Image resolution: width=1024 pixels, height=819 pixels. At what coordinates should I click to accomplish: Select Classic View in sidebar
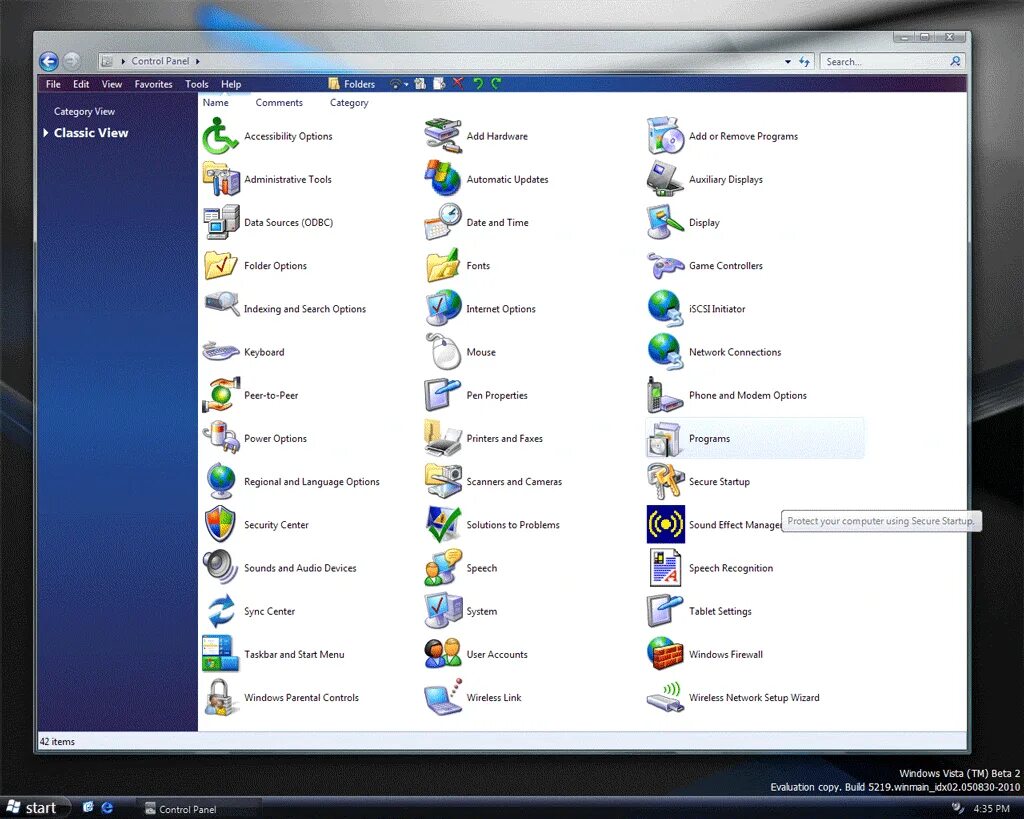coord(91,133)
